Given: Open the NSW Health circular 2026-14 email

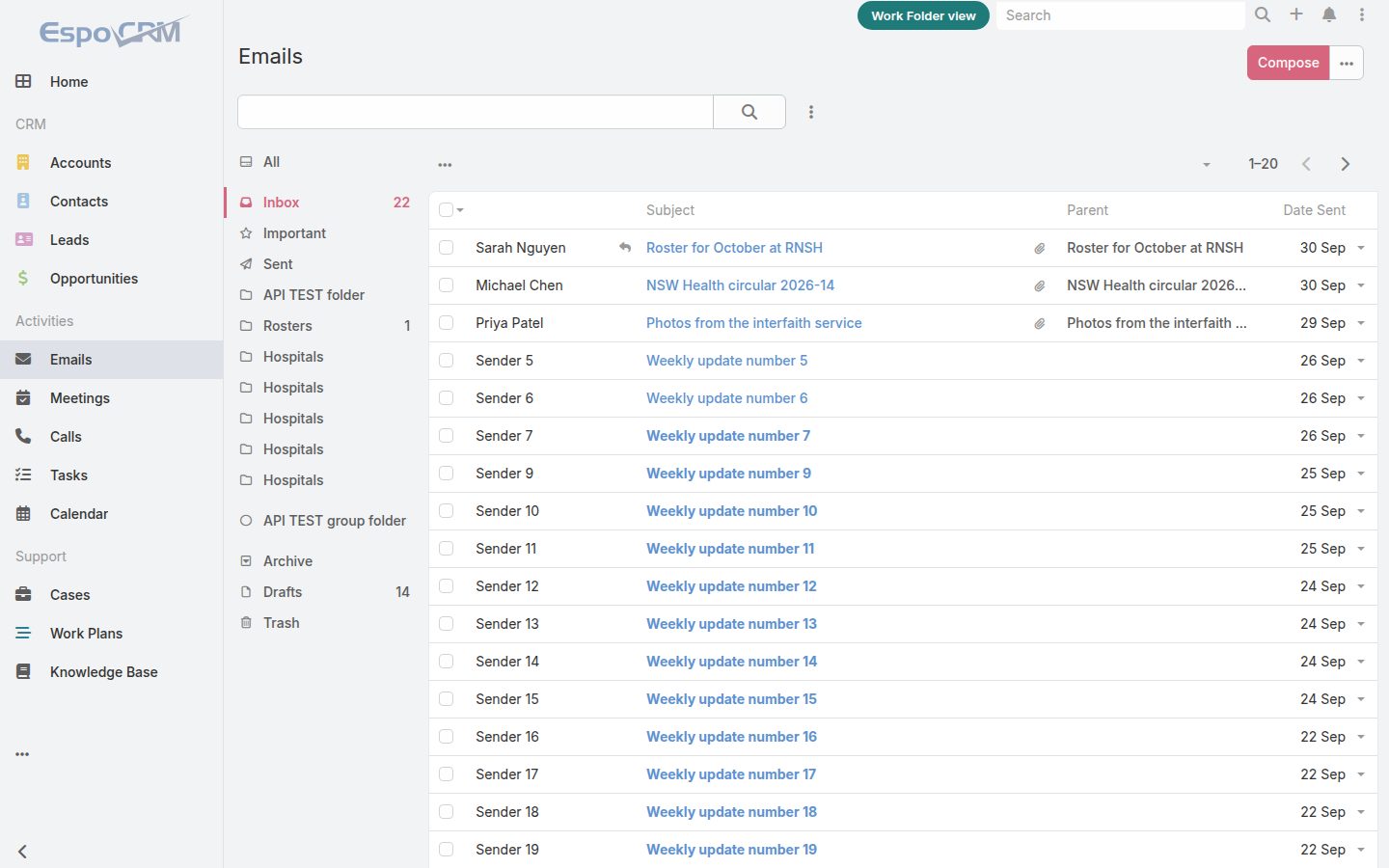Looking at the screenshot, I should 740,285.
